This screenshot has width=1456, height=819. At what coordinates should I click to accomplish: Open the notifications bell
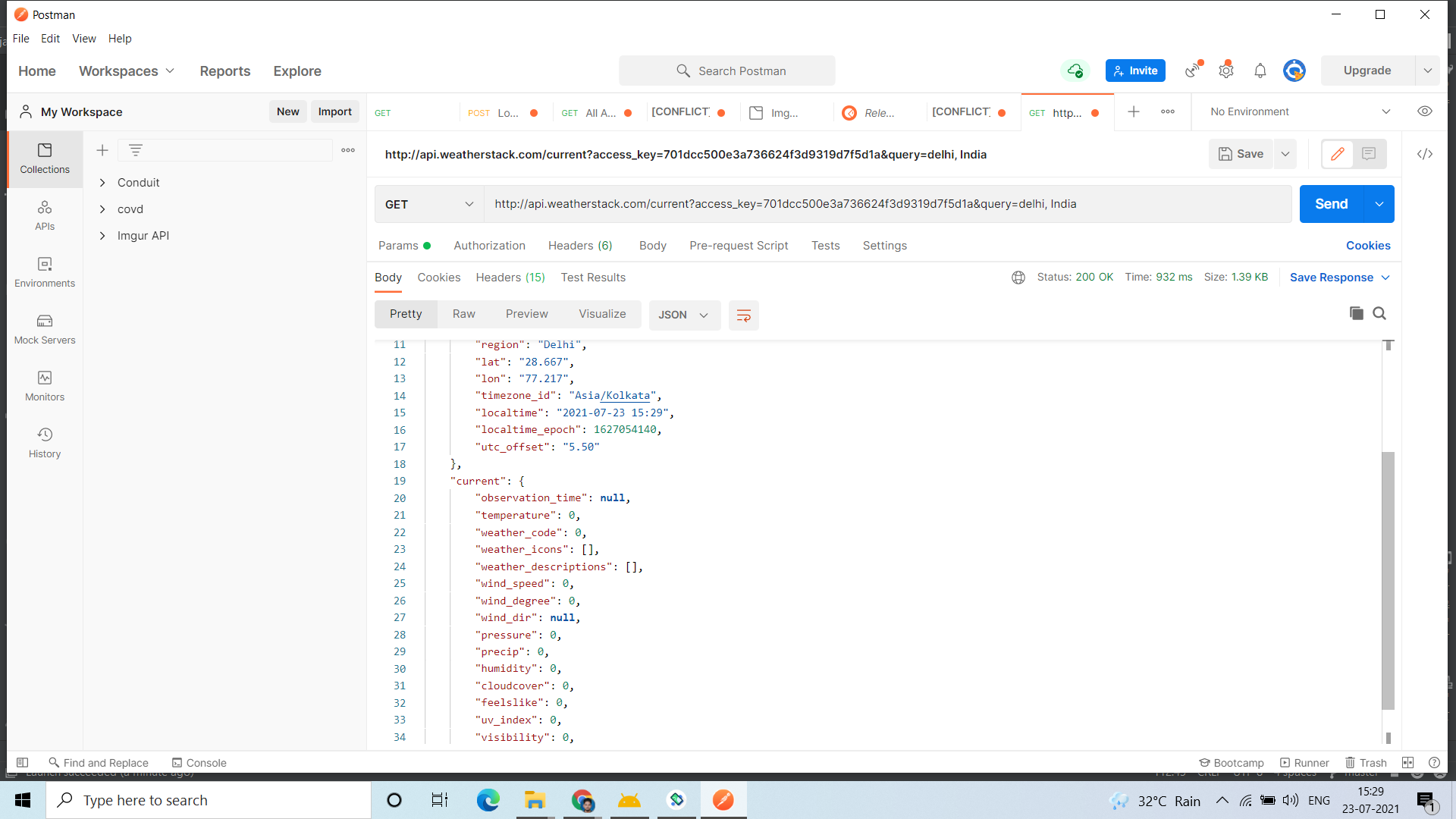tap(1260, 71)
